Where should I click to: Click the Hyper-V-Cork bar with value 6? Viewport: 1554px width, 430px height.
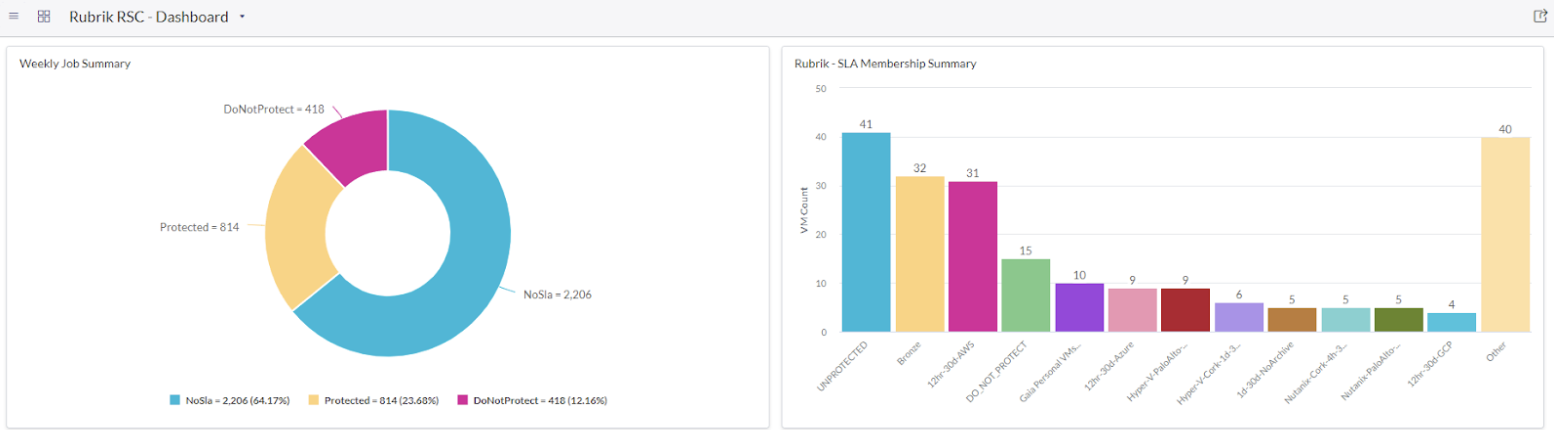(x=1239, y=317)
